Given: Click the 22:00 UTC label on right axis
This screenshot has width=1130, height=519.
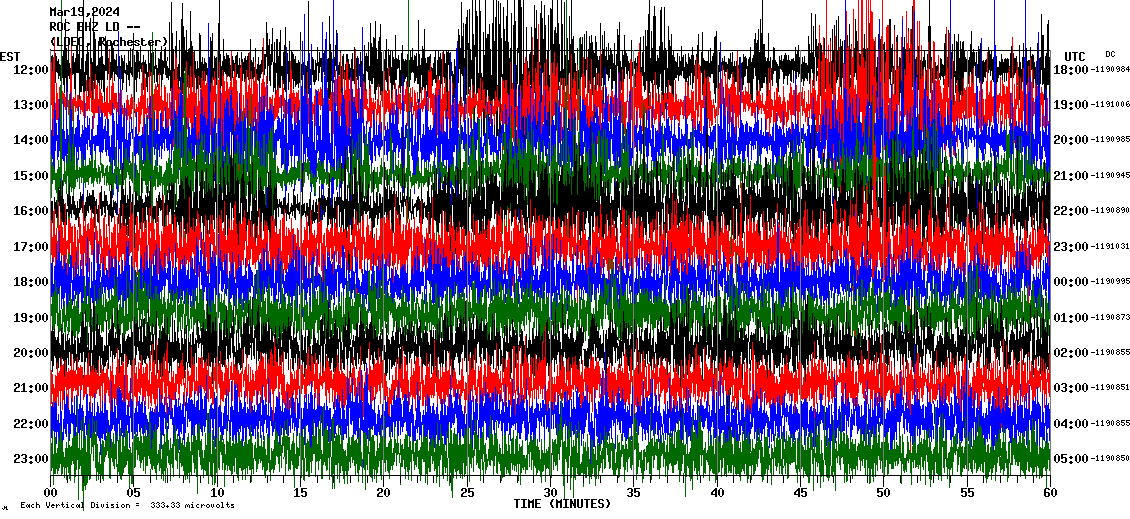Looking at the screenshot, I should 1070,210.
